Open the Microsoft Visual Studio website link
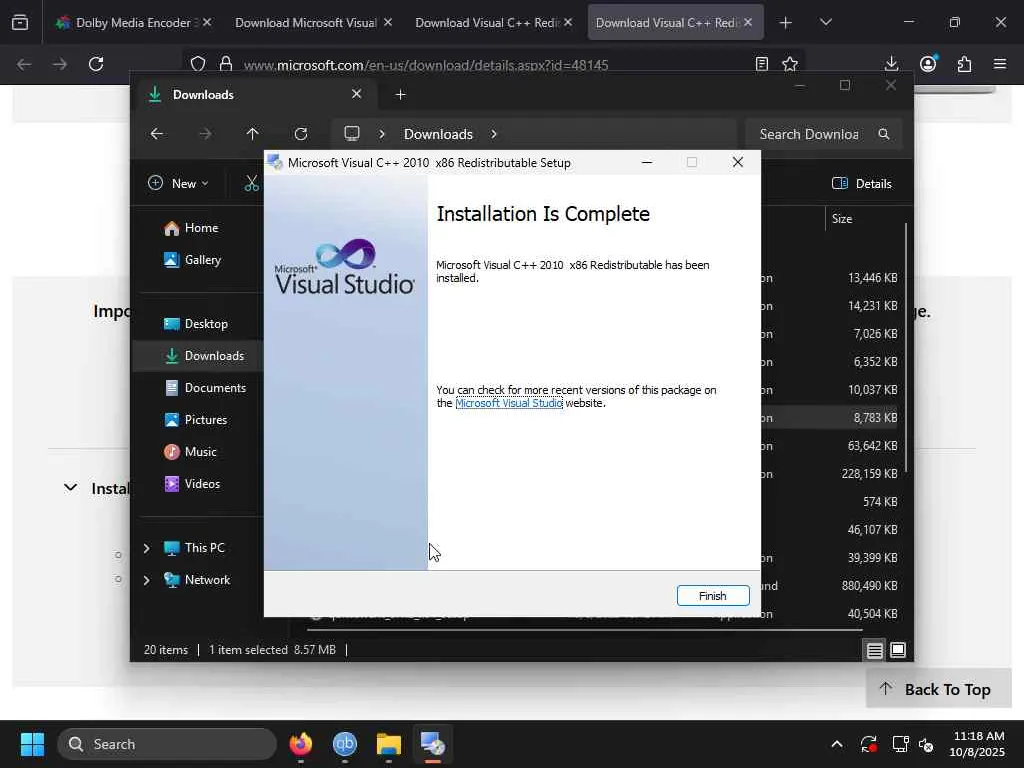The height and width of the screenshot is (768, 1024). (509, 403)
